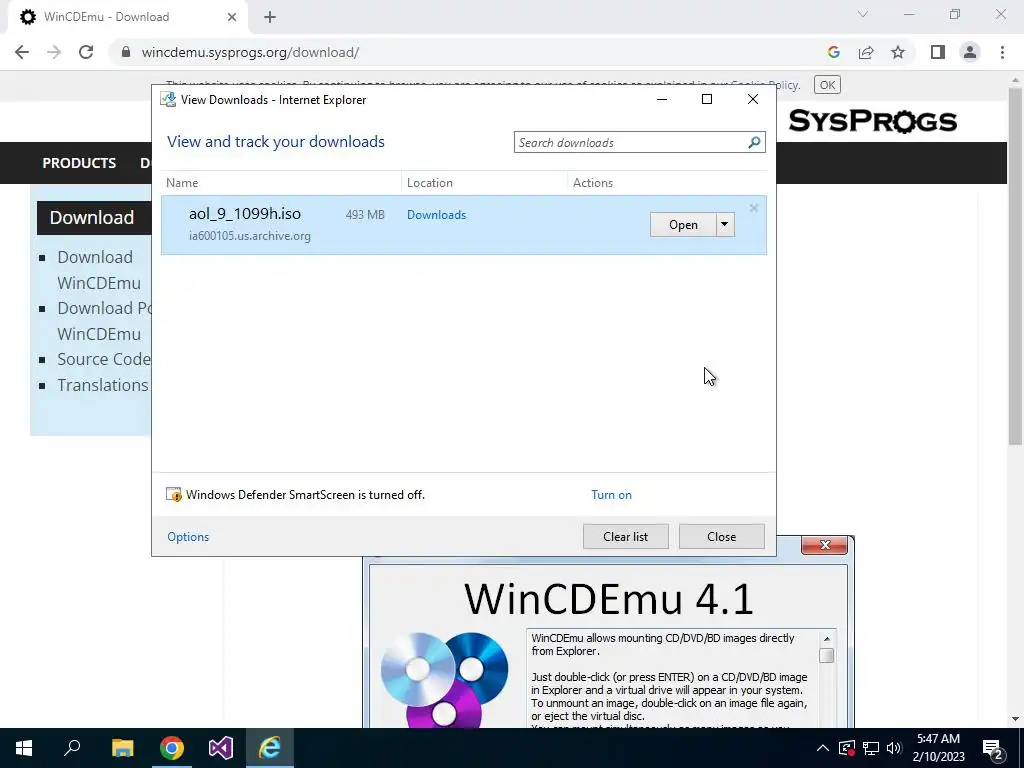Open the Chrome side panel
Image resolution: width=1024 pixels, height=768 pixels.
click(938, 52)
